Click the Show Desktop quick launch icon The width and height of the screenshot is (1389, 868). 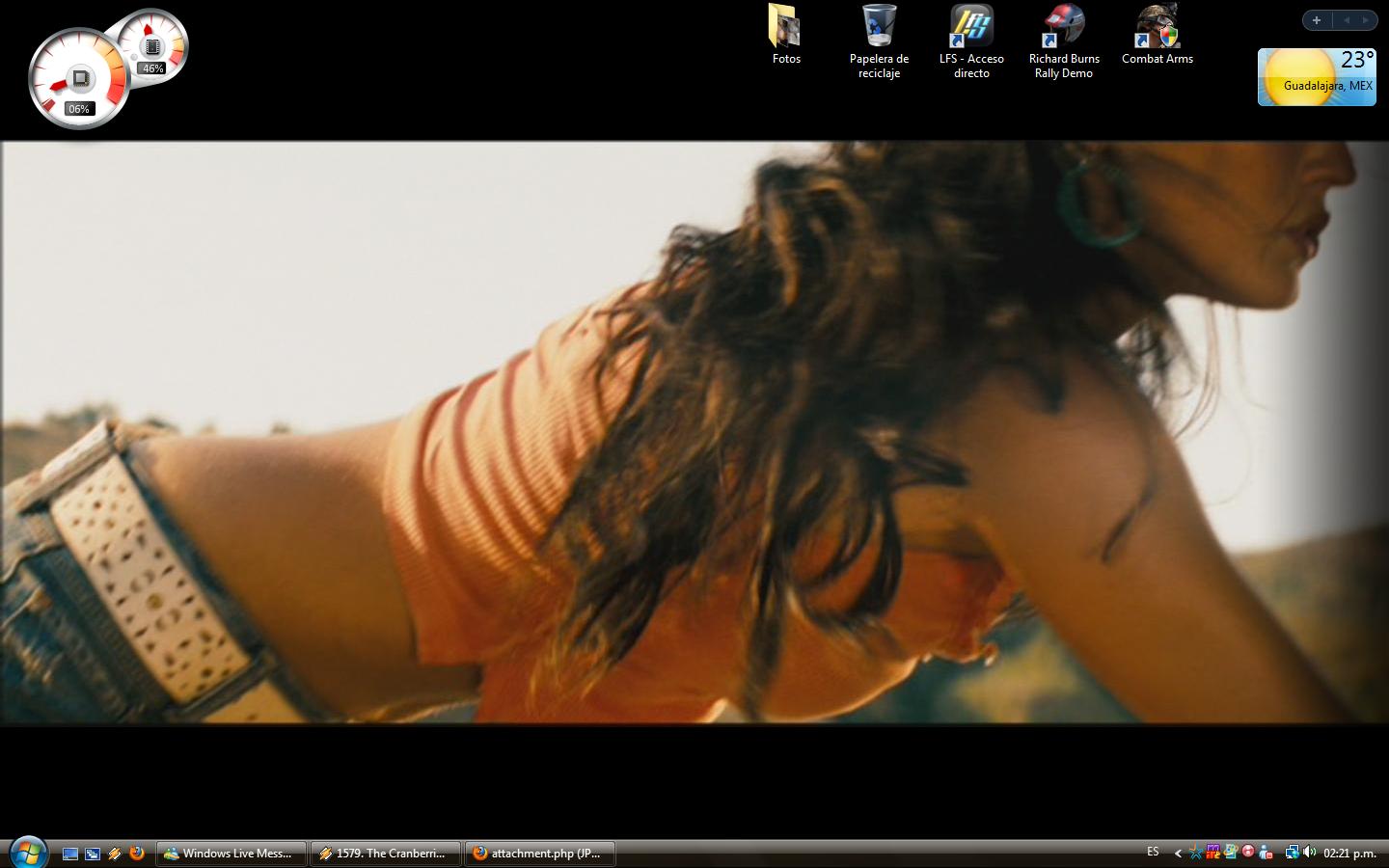tap(70, 854)
